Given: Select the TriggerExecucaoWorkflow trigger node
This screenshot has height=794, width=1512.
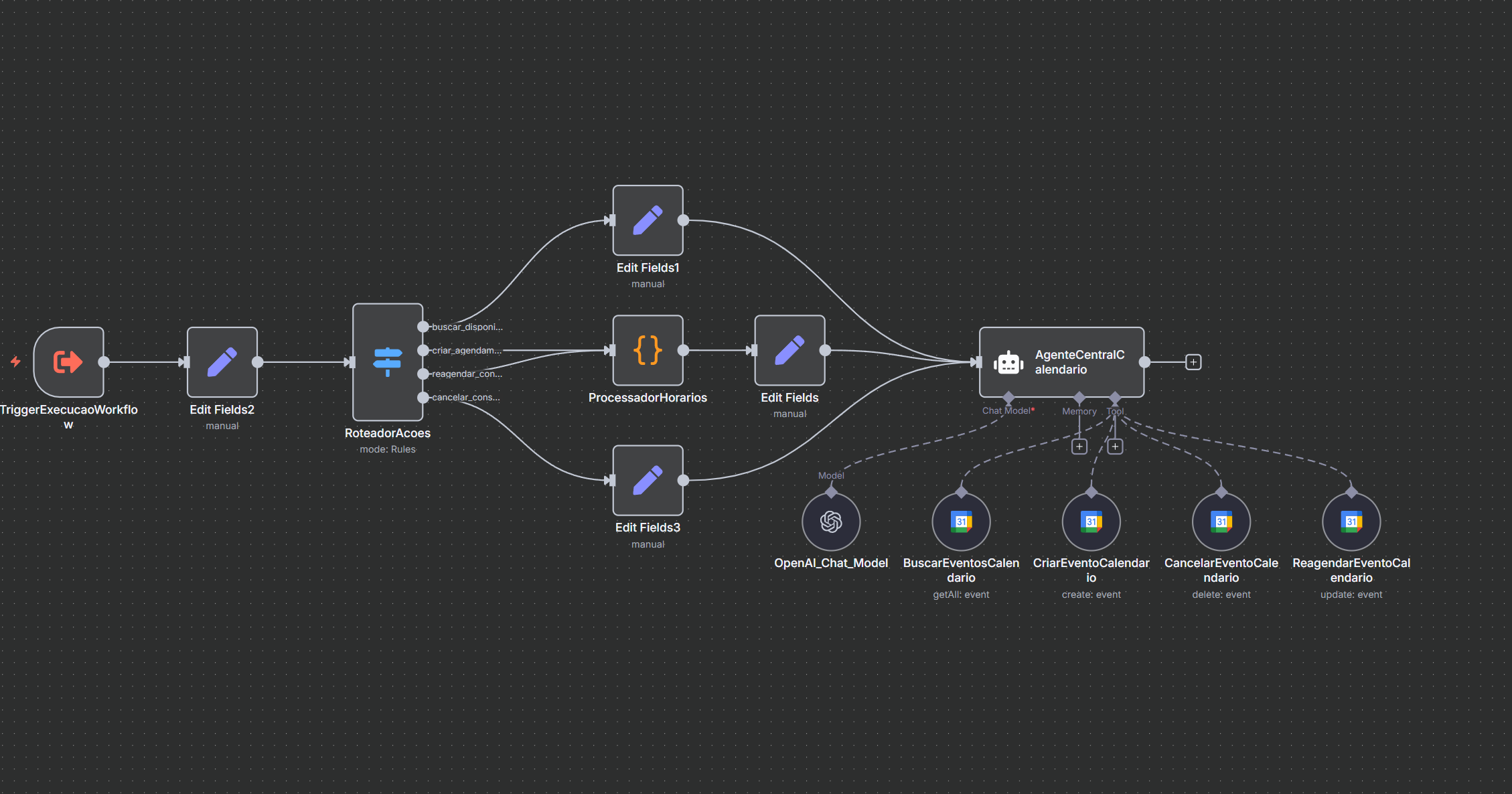Looking at the screenshot, I should (68, 362).
